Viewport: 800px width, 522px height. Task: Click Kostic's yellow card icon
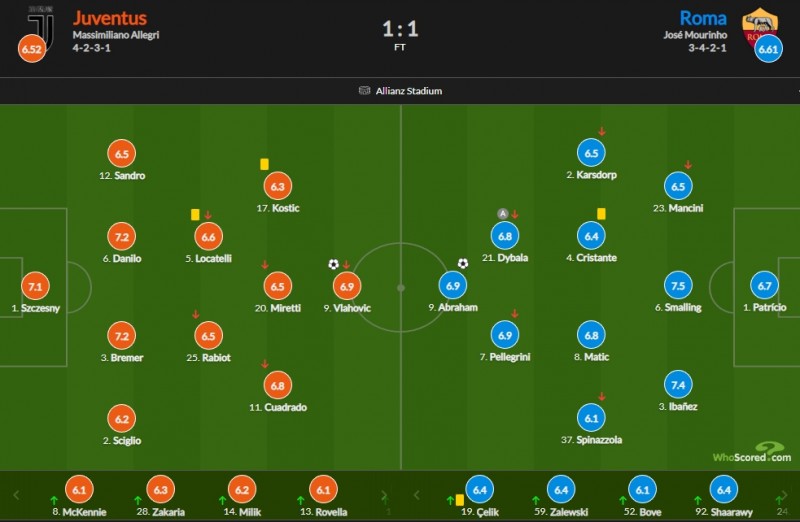tap(264, 164)
